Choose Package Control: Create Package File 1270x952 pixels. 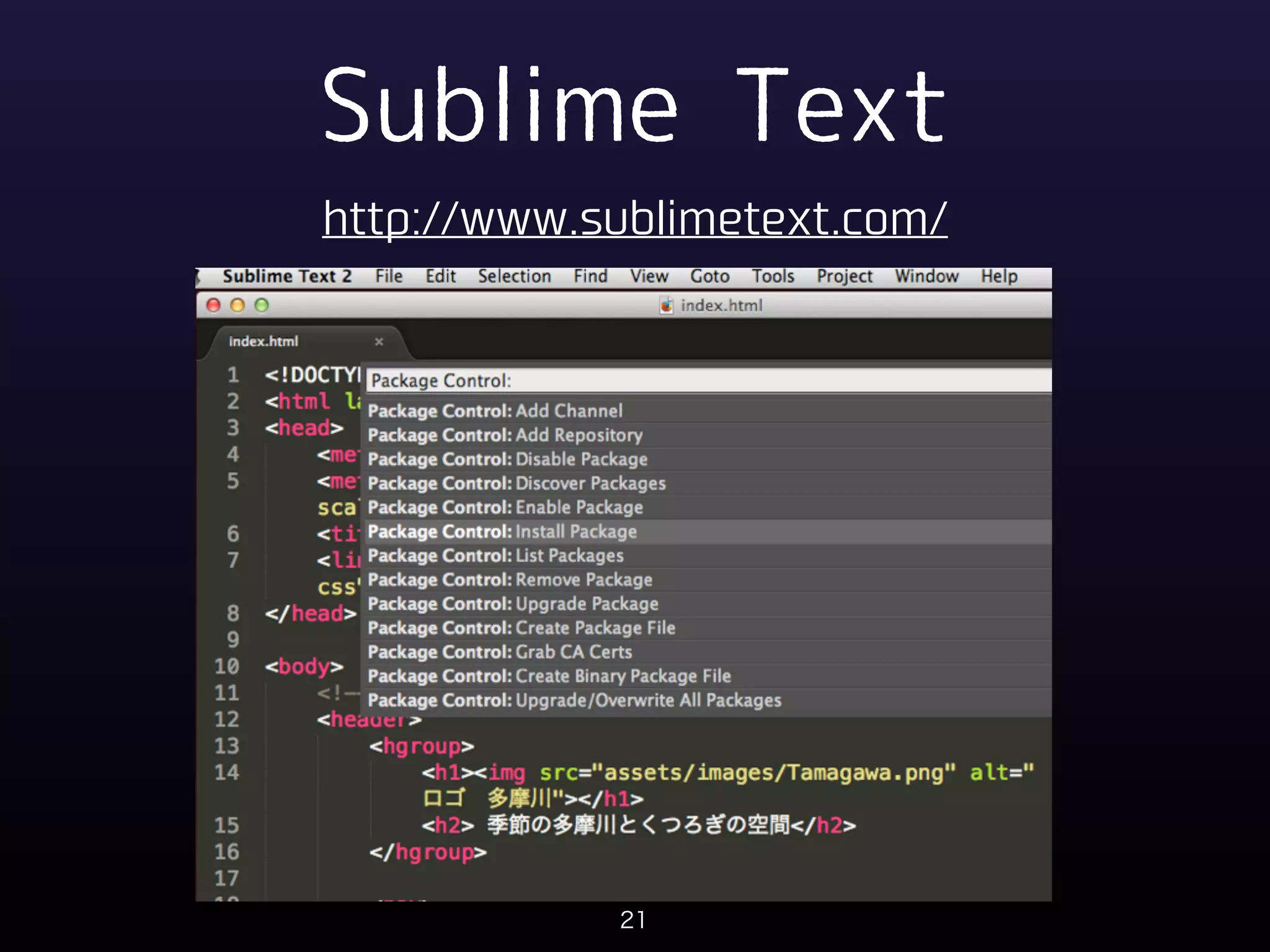[x=709, y=628]
